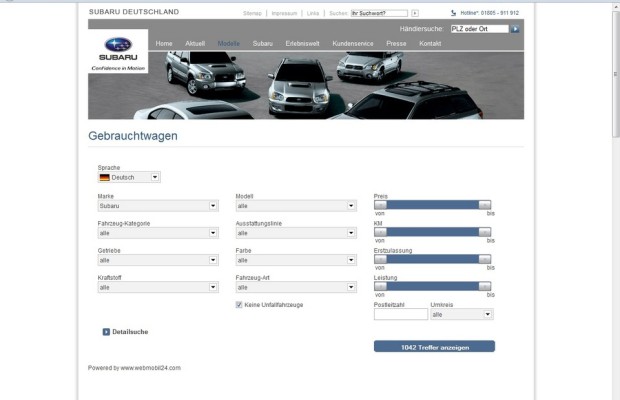Open the Erlebniswelt menu
The width and height of the screenshot is (620, 400).
pyautogui.click(x=302, y=43)
